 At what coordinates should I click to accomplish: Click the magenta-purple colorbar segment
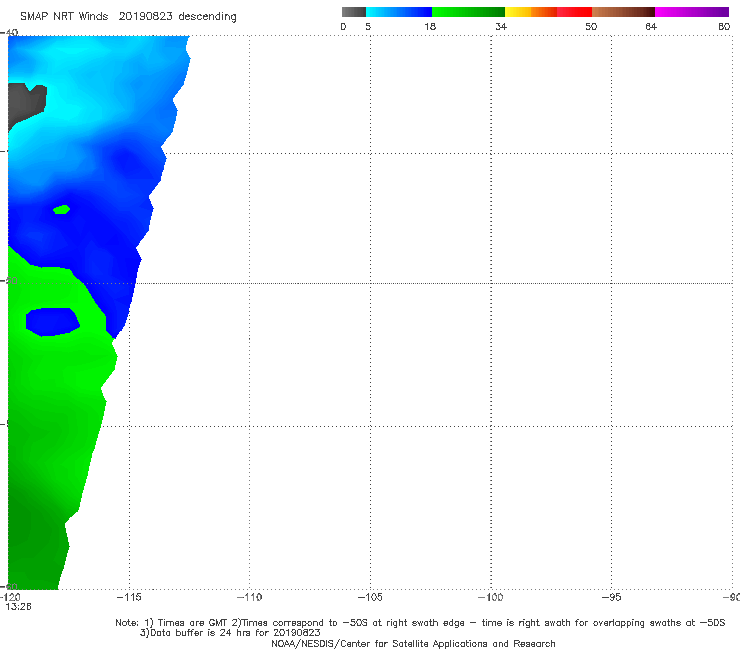click(692, 12)
